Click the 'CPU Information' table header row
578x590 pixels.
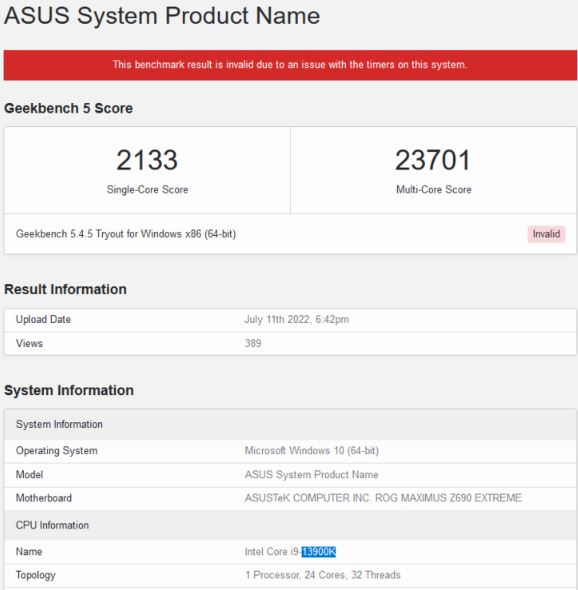pos(290,525)
